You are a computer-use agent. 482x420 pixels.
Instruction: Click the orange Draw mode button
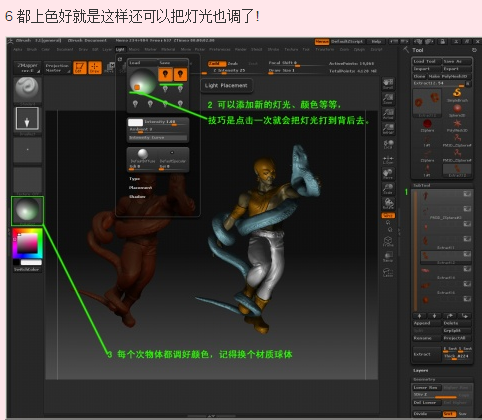coord(95,68)
